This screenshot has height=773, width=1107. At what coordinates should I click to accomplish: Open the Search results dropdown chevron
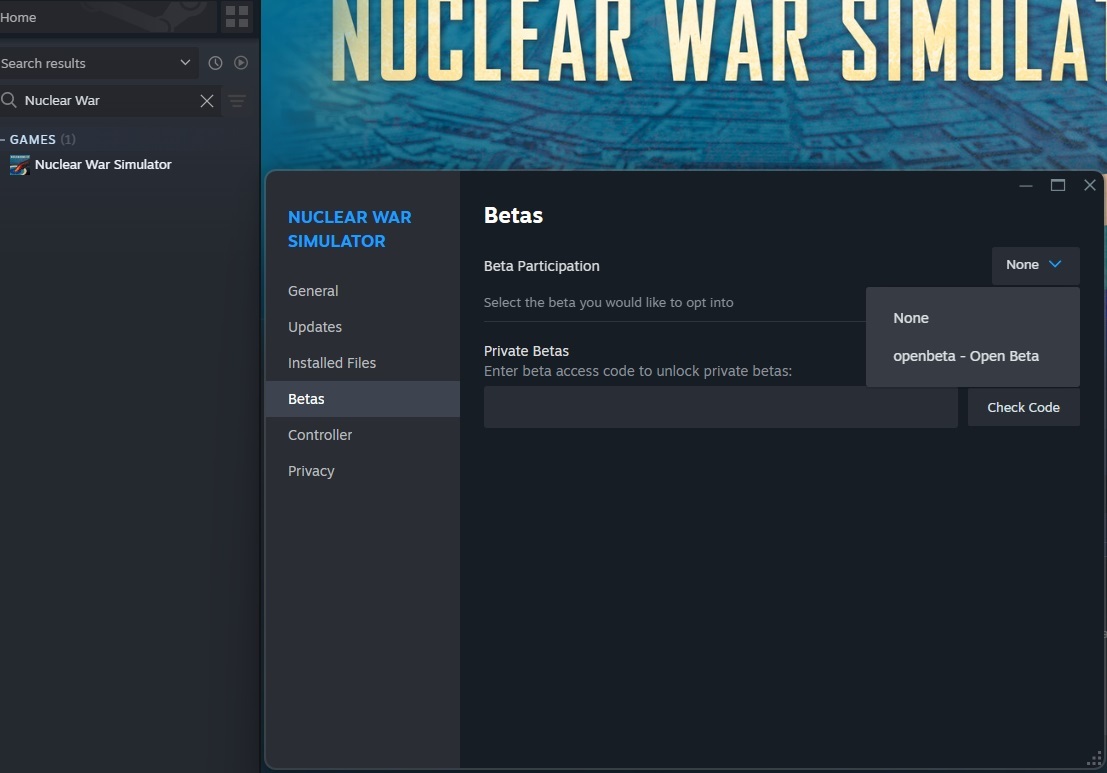click(184, 62)
